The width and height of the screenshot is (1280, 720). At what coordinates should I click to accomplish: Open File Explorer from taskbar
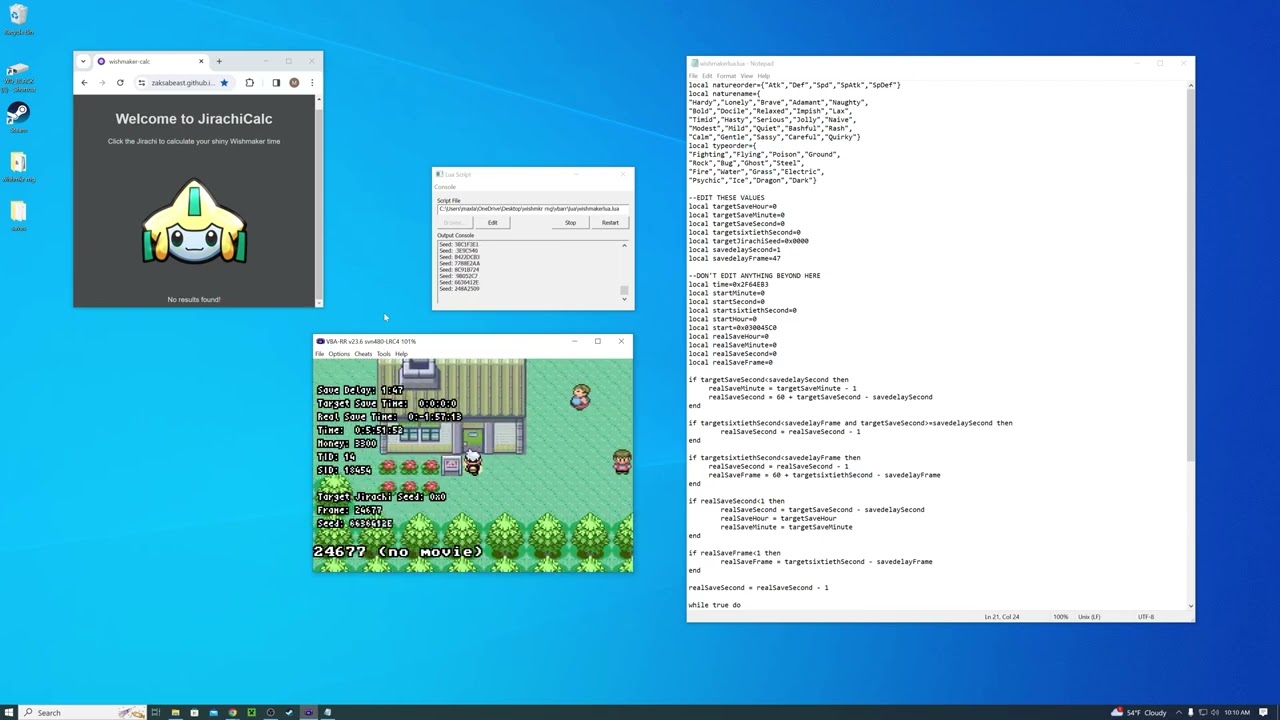click(175, 712)
